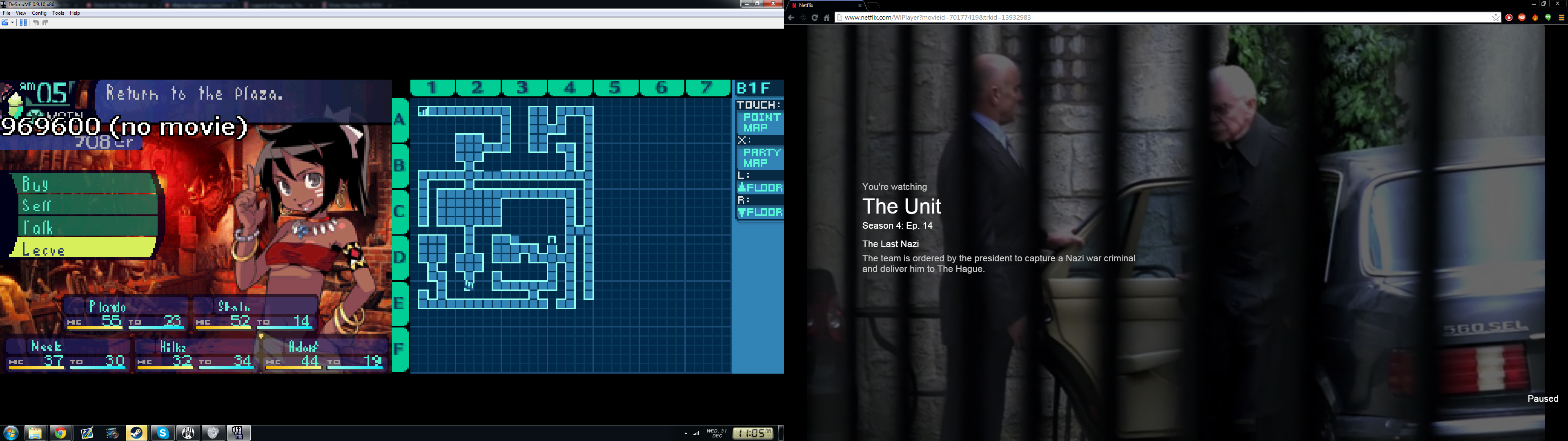Open Steam from the taskbar

click(137, 433)
